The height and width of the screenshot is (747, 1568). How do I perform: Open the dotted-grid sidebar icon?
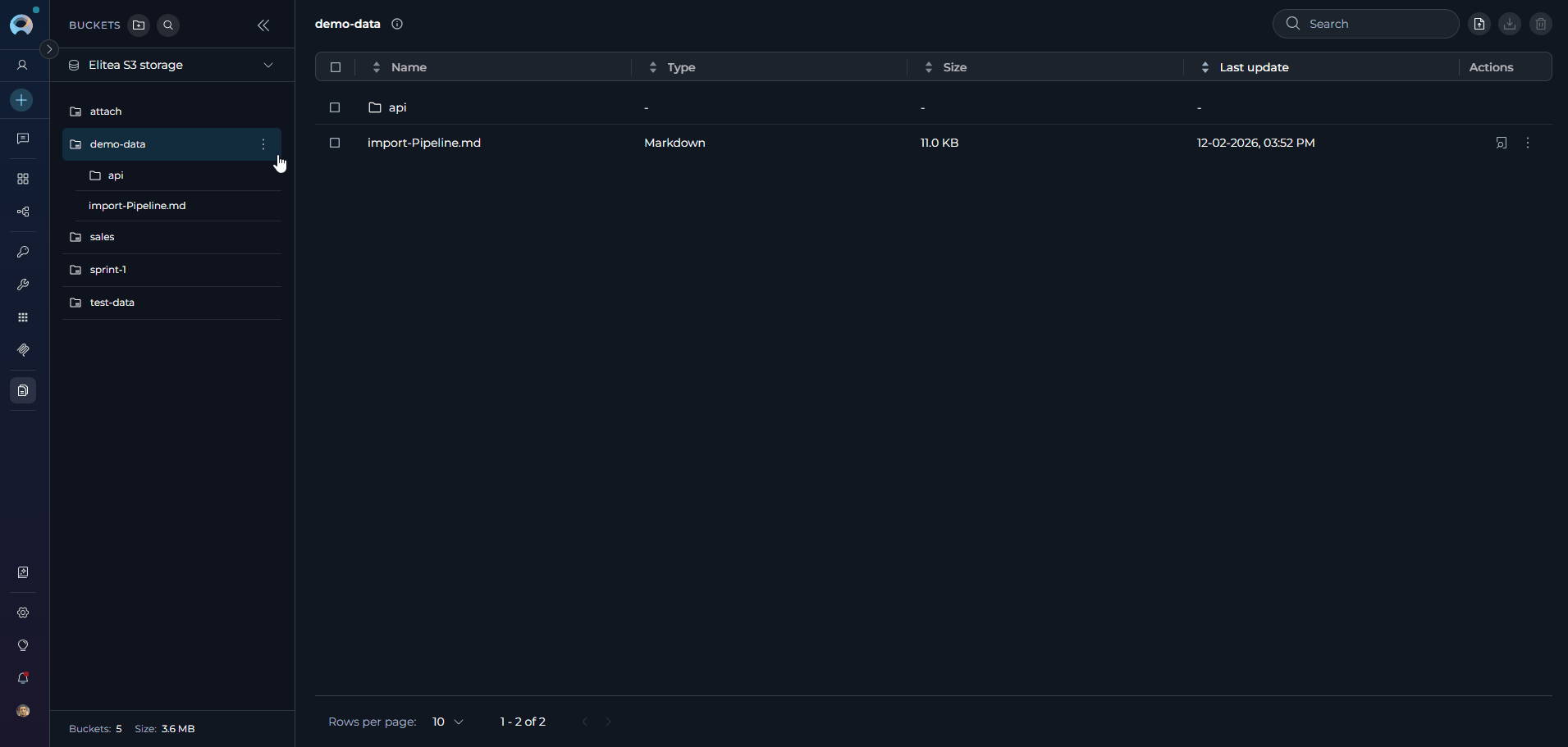(23, 317)
